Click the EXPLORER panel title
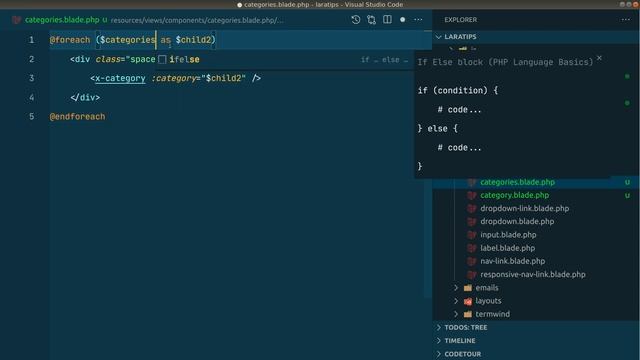Viewport: 640px width, 360px height. pyautogui.click(x=460, y=20)
